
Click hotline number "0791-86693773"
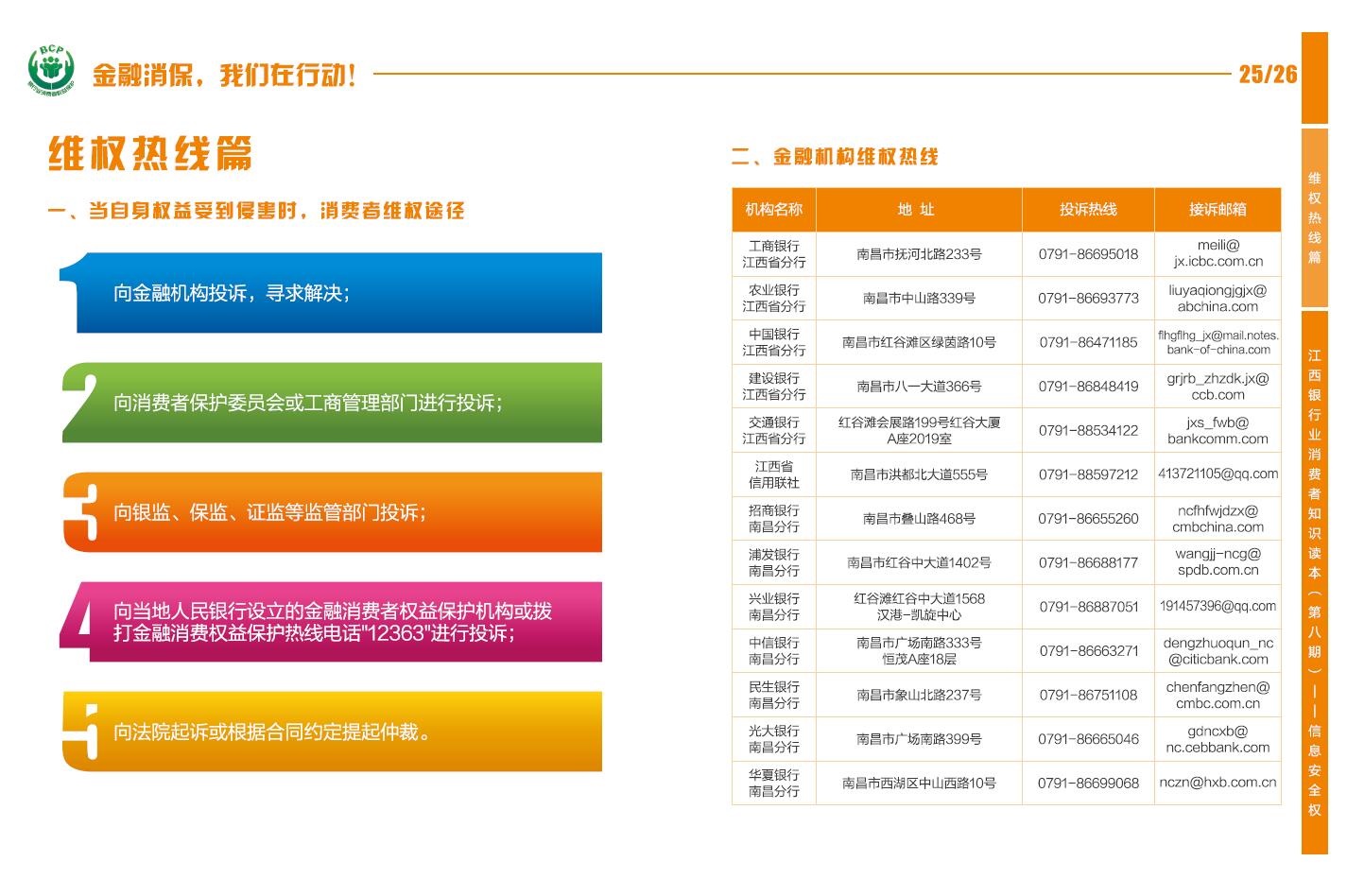coord(1088,299)
